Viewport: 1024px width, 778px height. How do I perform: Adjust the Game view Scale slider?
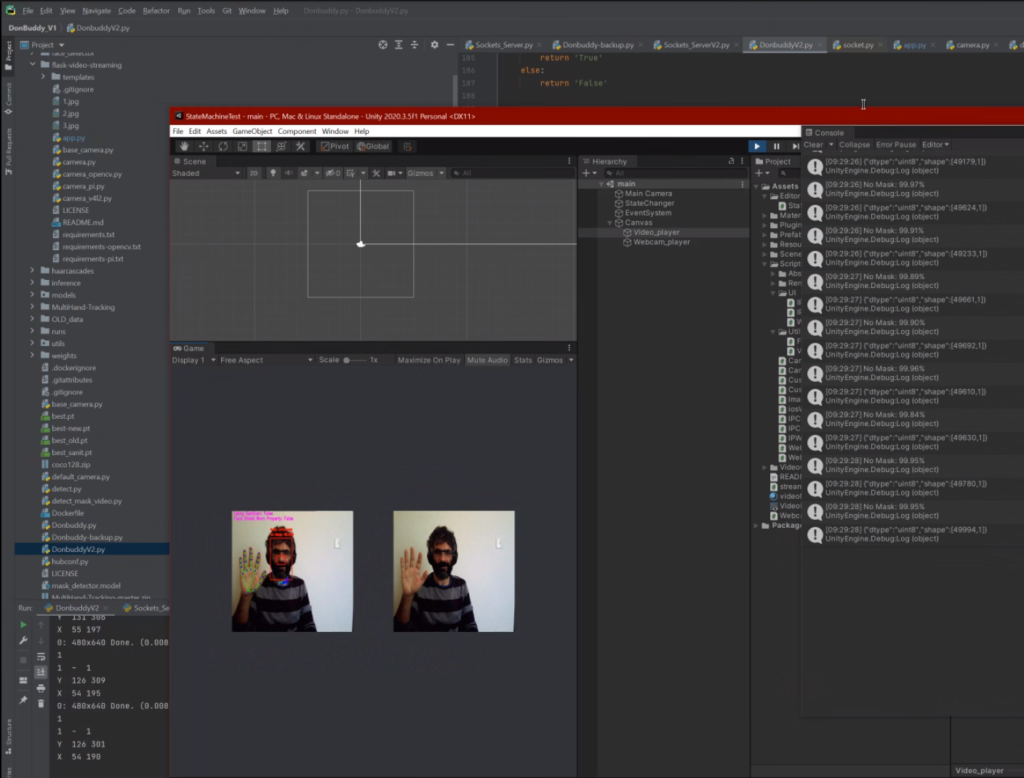pyautogui.click(x=347, y=360)
